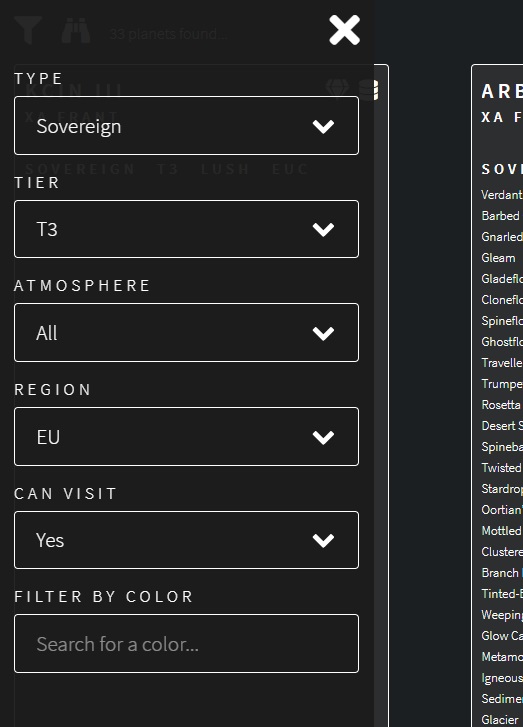Click the Gleam resource entry
This screenshot has height=727, width=523.
click(498, 258)
